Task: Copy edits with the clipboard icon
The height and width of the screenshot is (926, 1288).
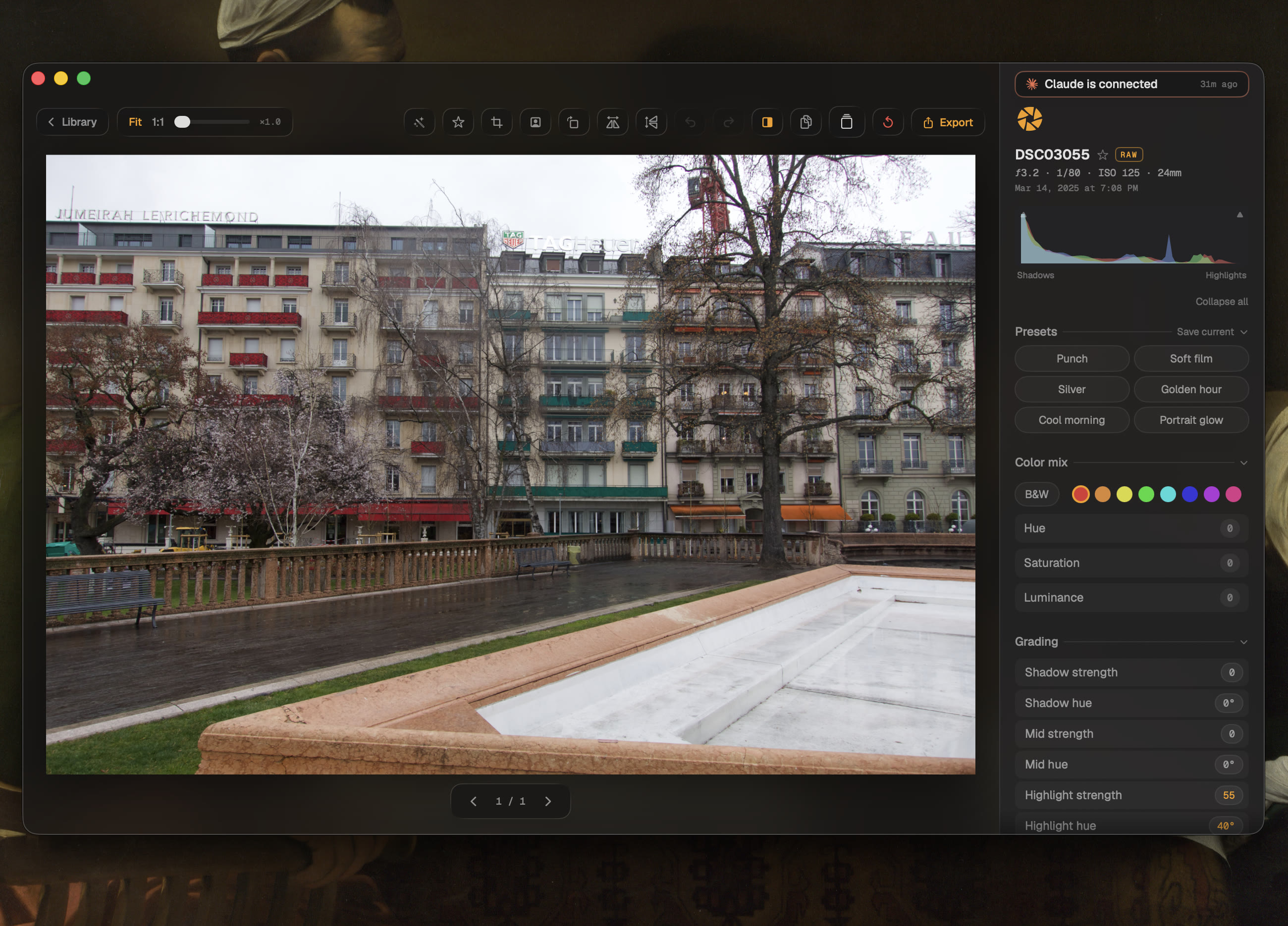Action: tap(805, 122)
